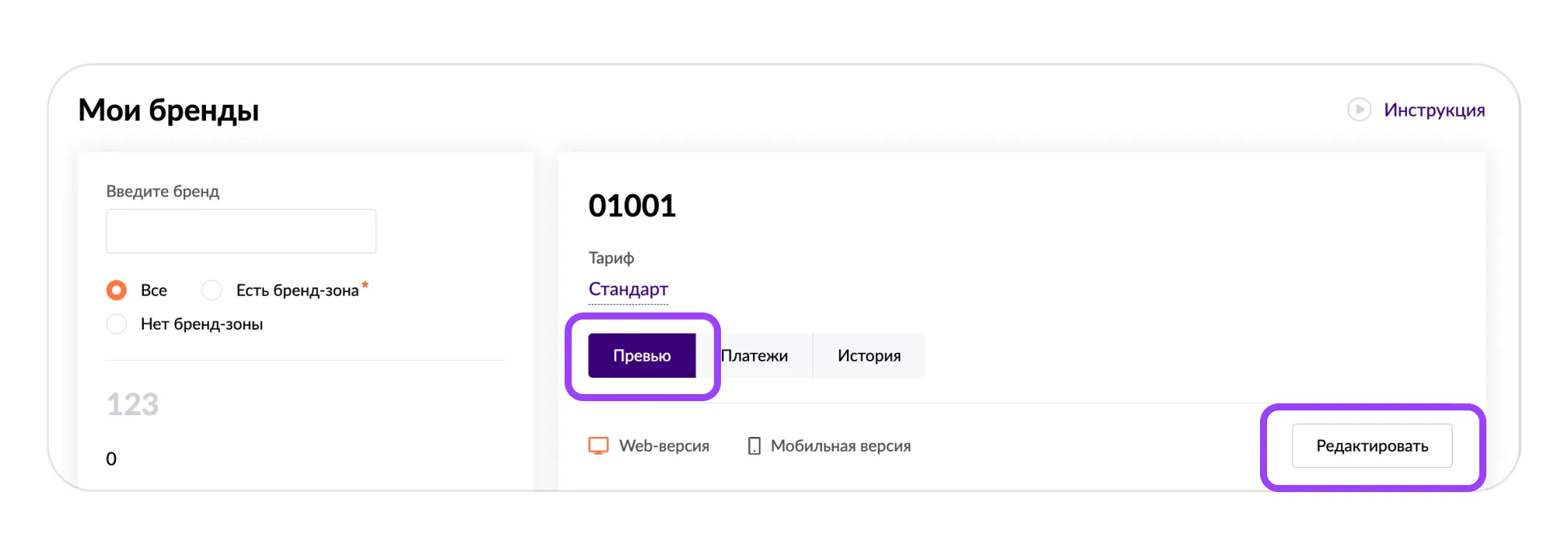Choose the Есть бренд-зона radio option
Image resolution: width=1568 pixels, height=555 pixels.
coord(212,290)
